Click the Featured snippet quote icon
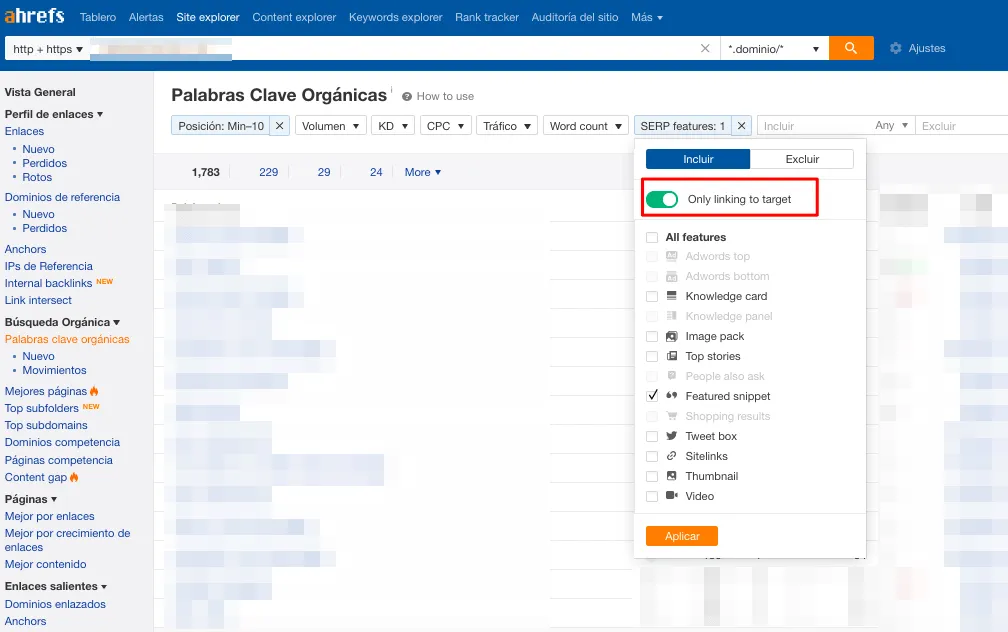Screen dimensions: 1008x632 tap(671, 395)
